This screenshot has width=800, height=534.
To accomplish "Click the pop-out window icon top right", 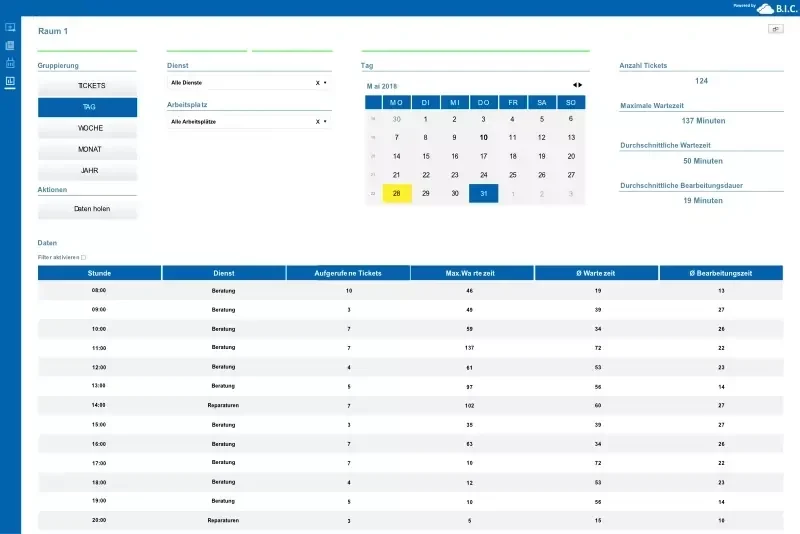I will (x=775, y=29).
